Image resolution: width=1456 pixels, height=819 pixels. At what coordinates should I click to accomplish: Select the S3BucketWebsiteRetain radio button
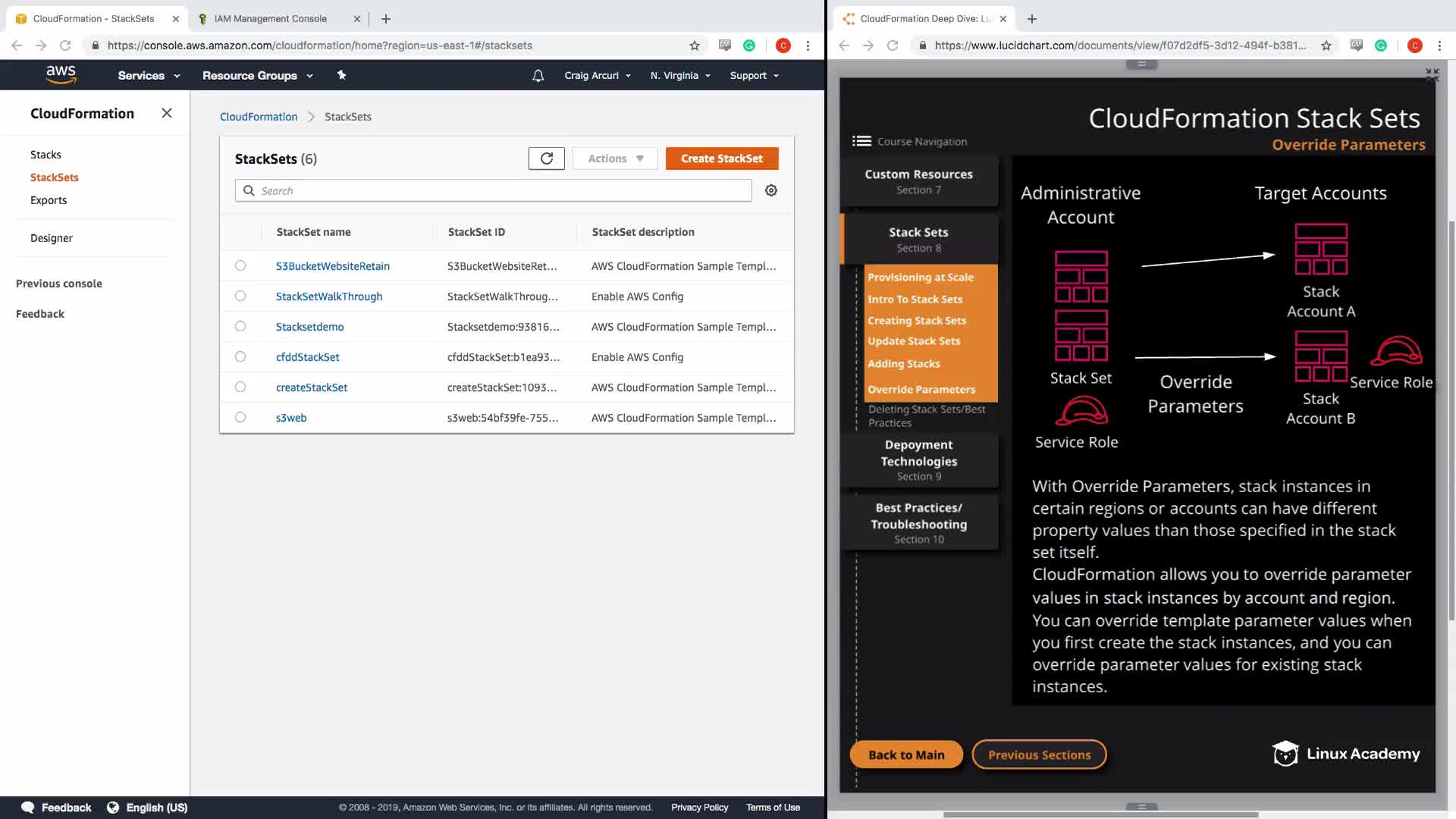[240, 265]
